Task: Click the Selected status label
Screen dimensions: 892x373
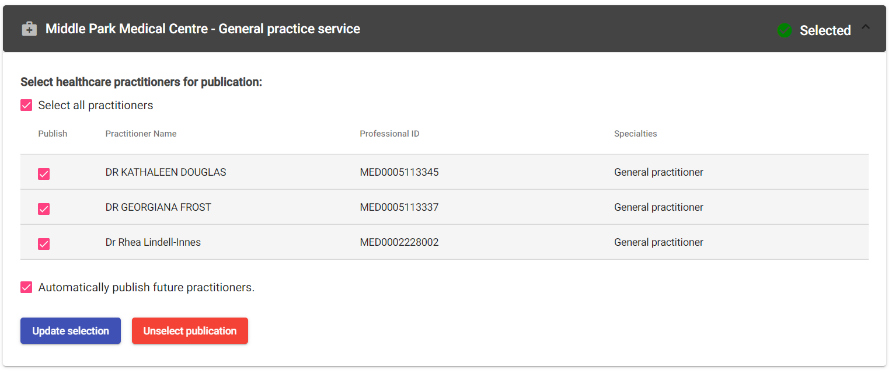Action: click(x=825, y=31)
